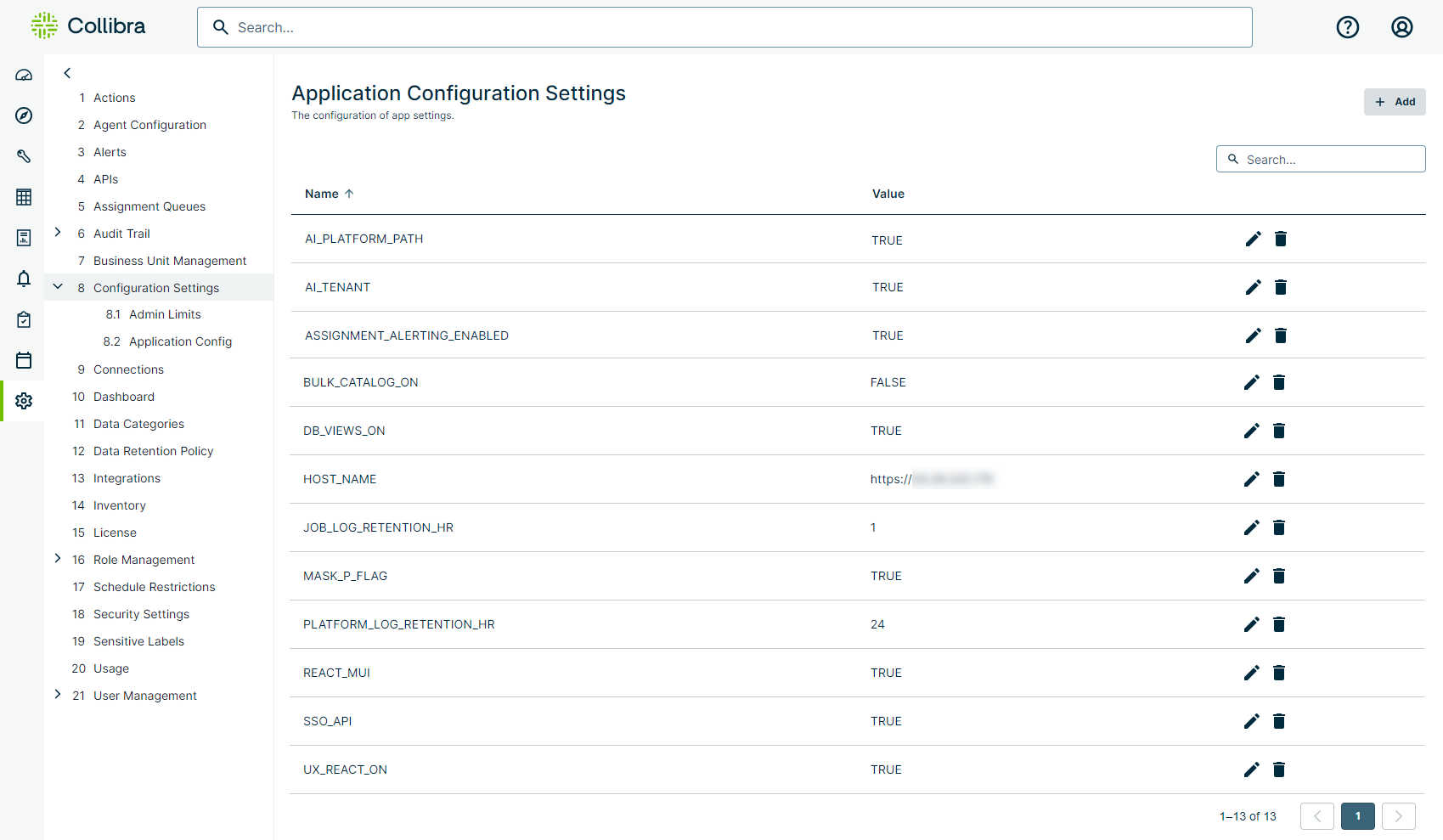Select the settings gear in left rail

24,401
